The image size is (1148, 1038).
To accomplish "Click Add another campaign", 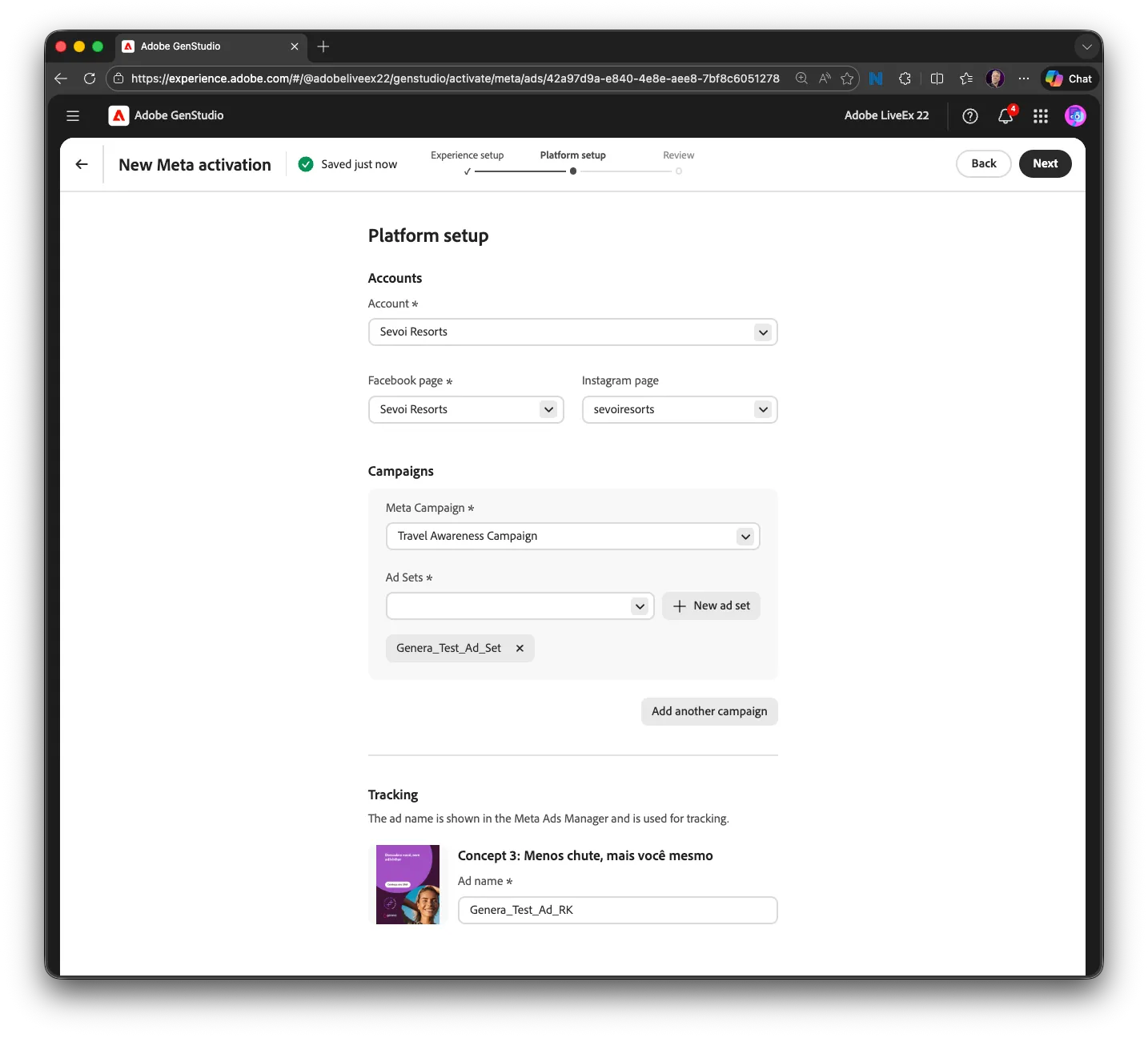I will pyautogui.click(x=709, y=712).
